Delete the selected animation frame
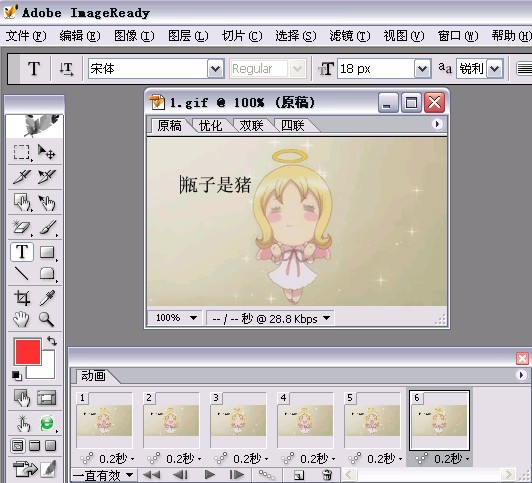 [327, 475]
